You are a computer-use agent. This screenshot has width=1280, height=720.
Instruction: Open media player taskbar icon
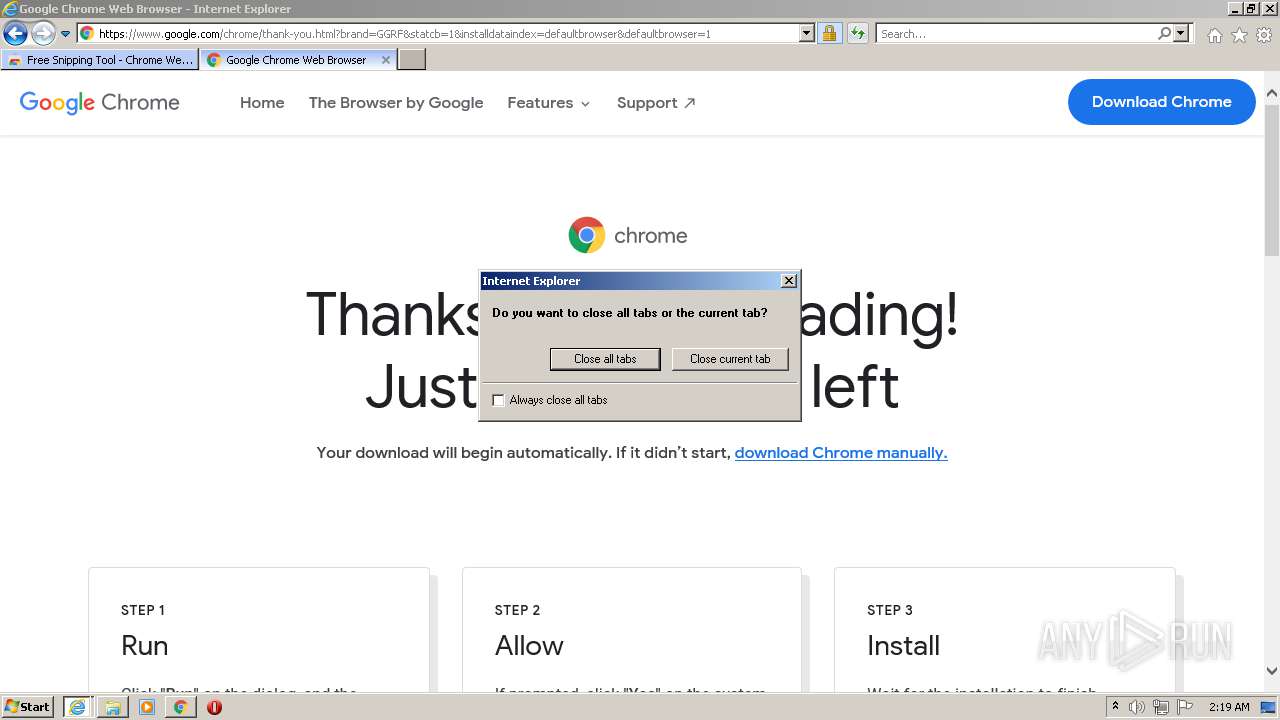pyautogui.click(x=147, y=707)
